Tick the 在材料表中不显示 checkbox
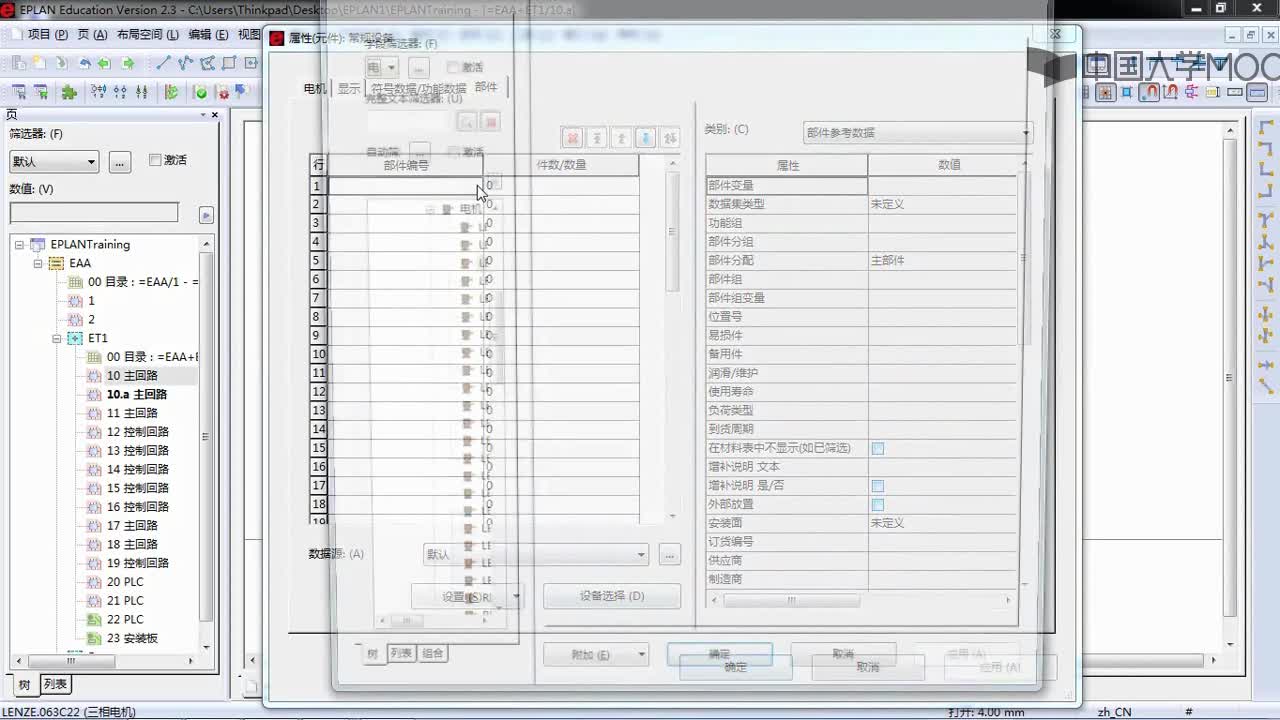The width and height of the screenshot is (1280, 720). click(878, 448)
